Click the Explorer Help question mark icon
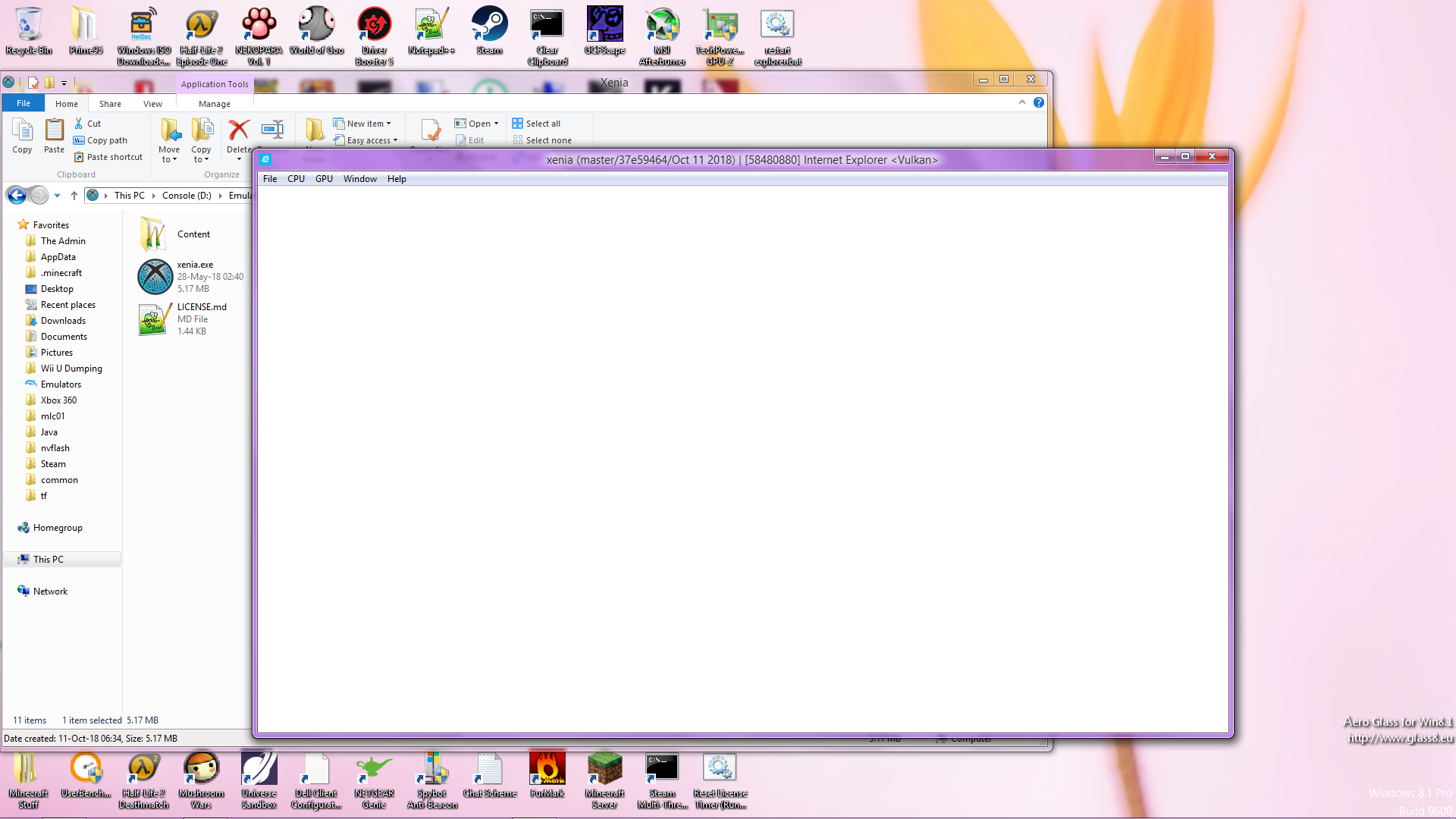Image resolution: width=1456 pixels, height=819 pixels. 1039,102
